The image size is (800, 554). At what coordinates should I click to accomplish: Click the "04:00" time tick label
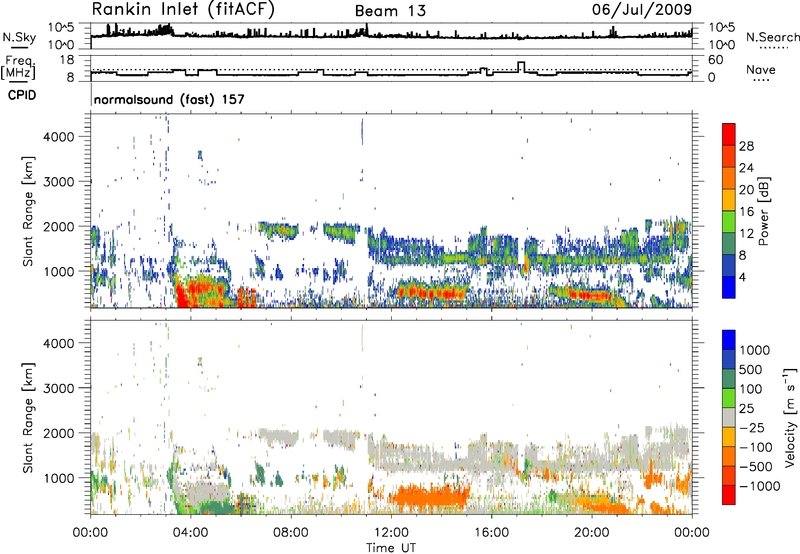point(191,533)
